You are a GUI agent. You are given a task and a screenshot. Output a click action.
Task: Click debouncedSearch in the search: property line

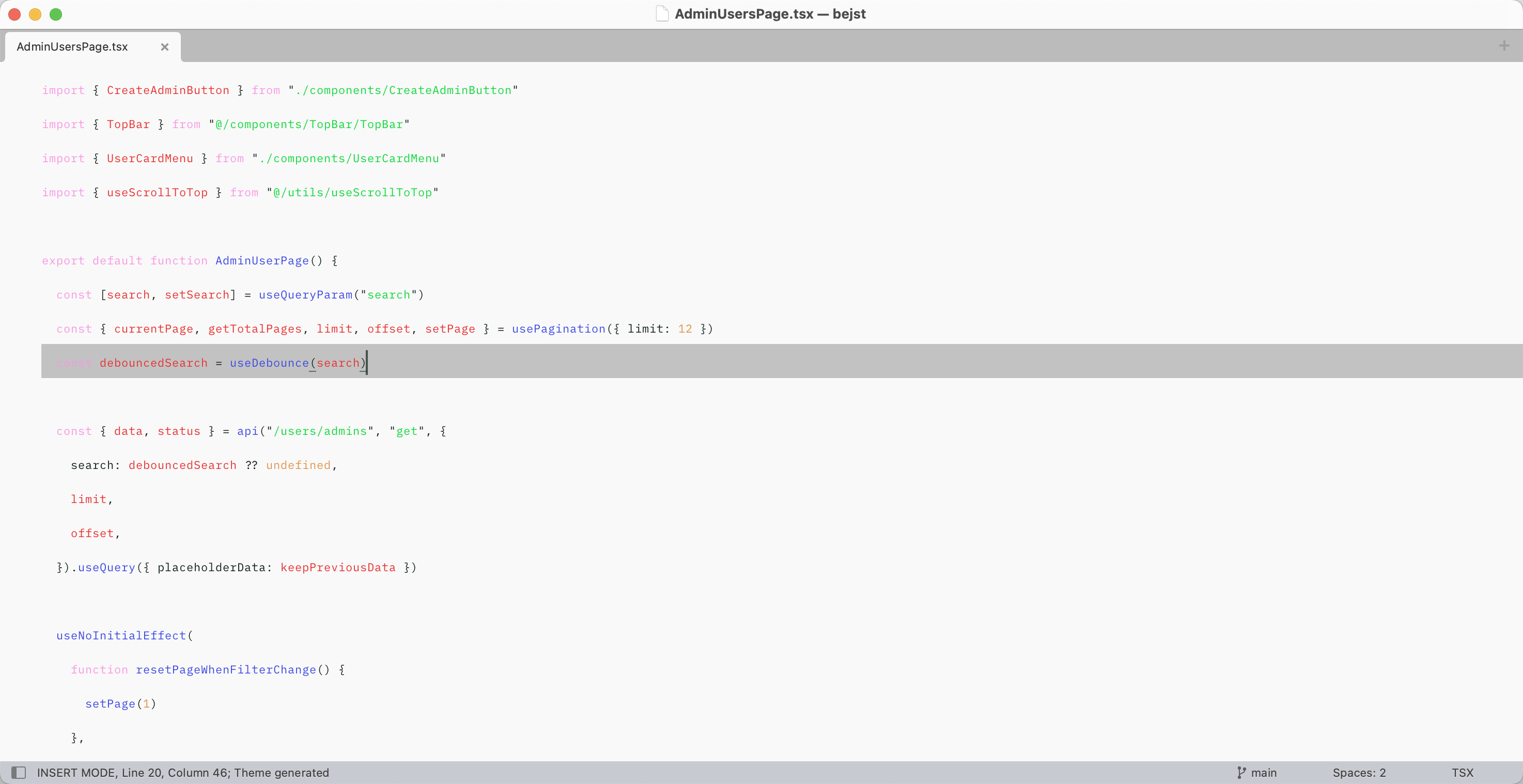[x=183, y=465]
